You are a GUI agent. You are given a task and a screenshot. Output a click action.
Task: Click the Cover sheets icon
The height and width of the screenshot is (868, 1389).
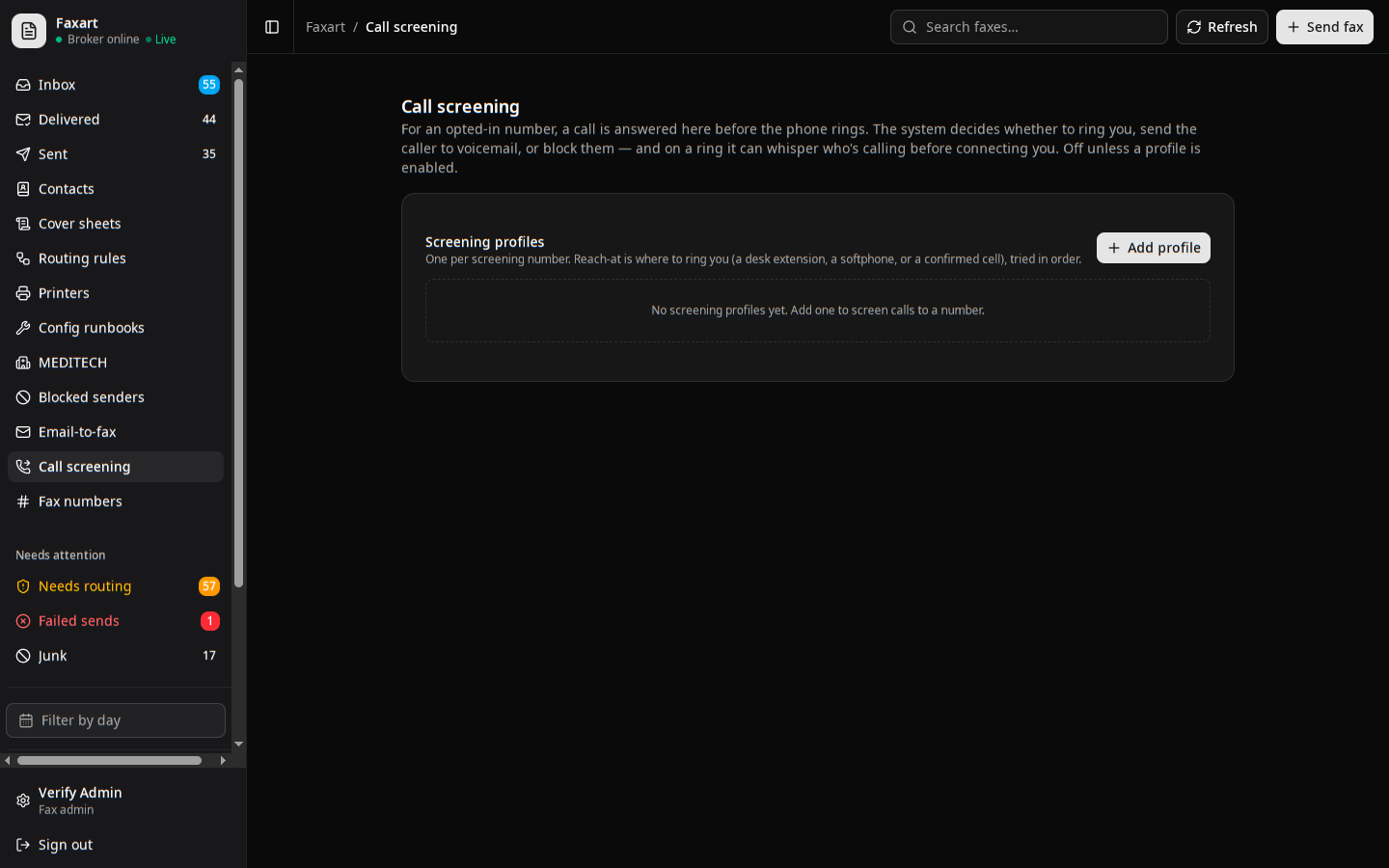point(23,224)
